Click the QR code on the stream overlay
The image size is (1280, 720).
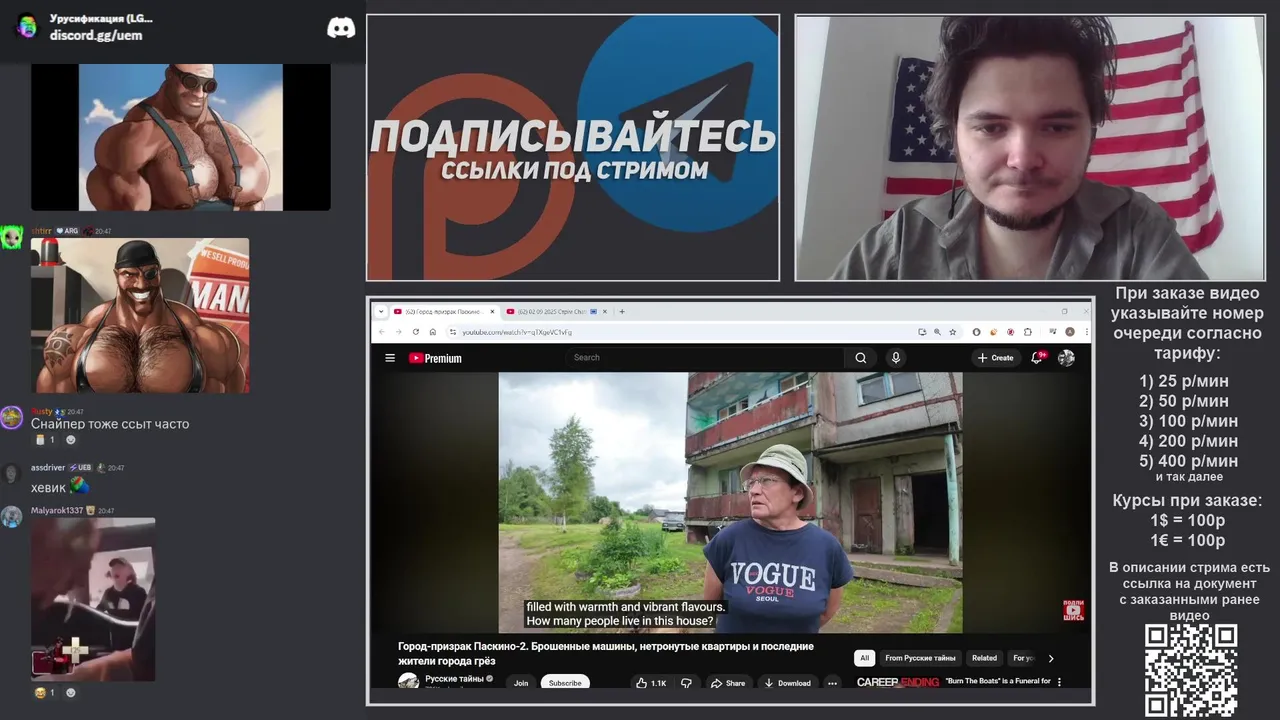[1191, 669]
